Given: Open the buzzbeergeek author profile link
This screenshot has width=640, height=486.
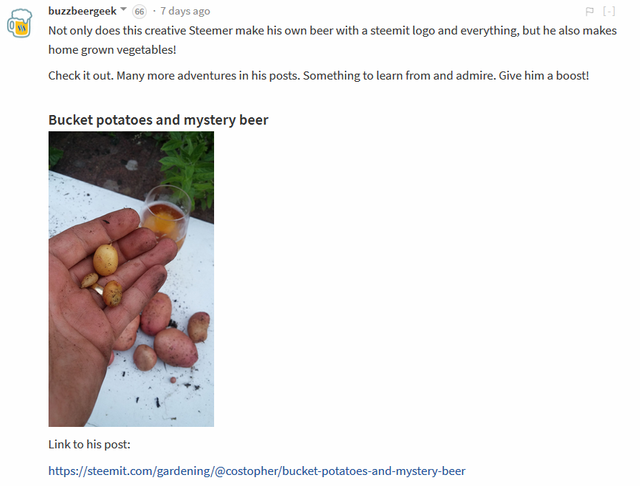Looking at the screenshot, I should pos(82,11).
